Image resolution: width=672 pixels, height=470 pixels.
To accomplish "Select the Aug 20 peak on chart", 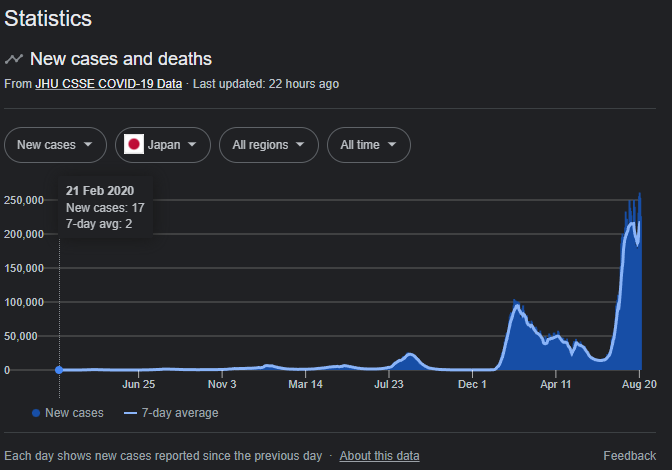I will click(640, 194).
